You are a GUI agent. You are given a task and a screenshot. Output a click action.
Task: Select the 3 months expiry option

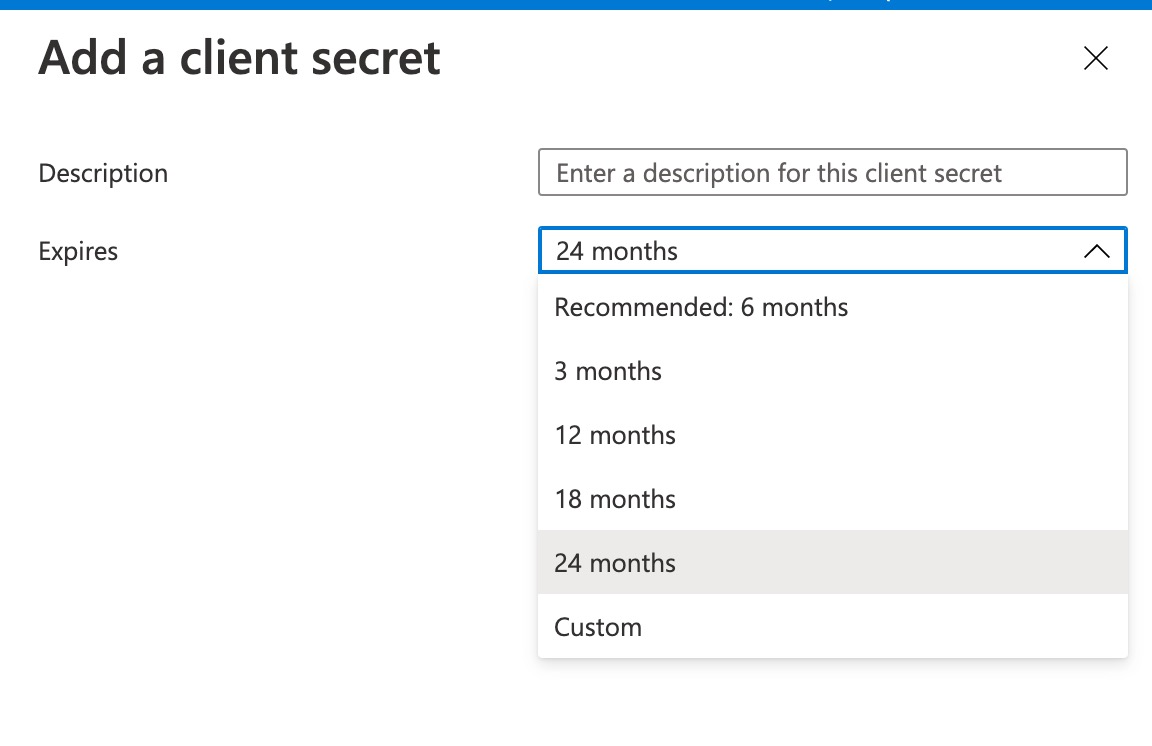(608, 371)
